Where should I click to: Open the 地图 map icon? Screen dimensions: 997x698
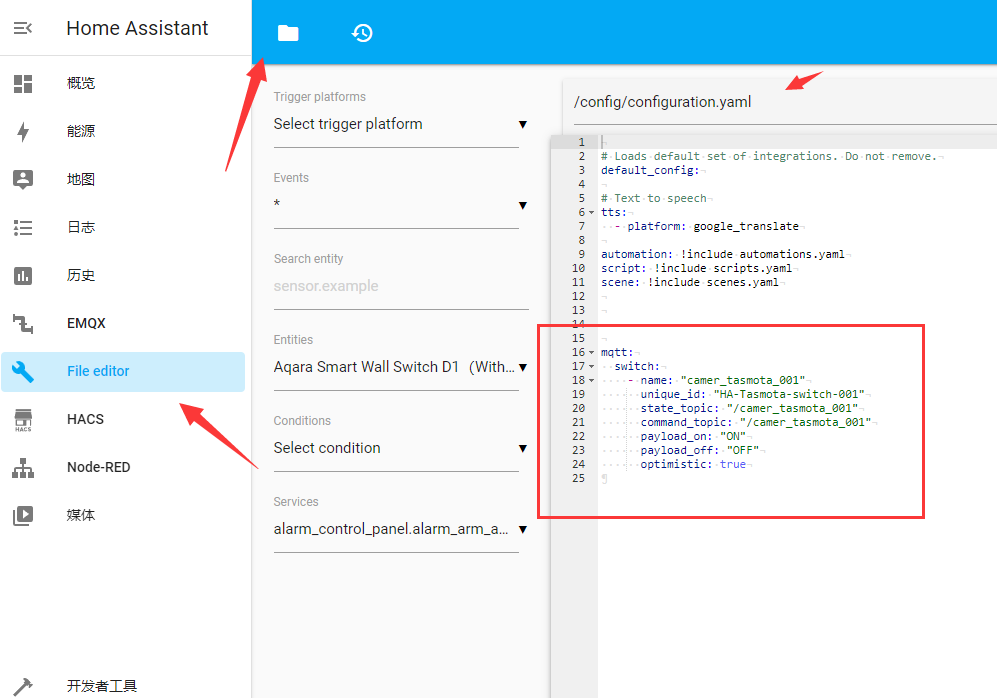click(x=23, y=179)
